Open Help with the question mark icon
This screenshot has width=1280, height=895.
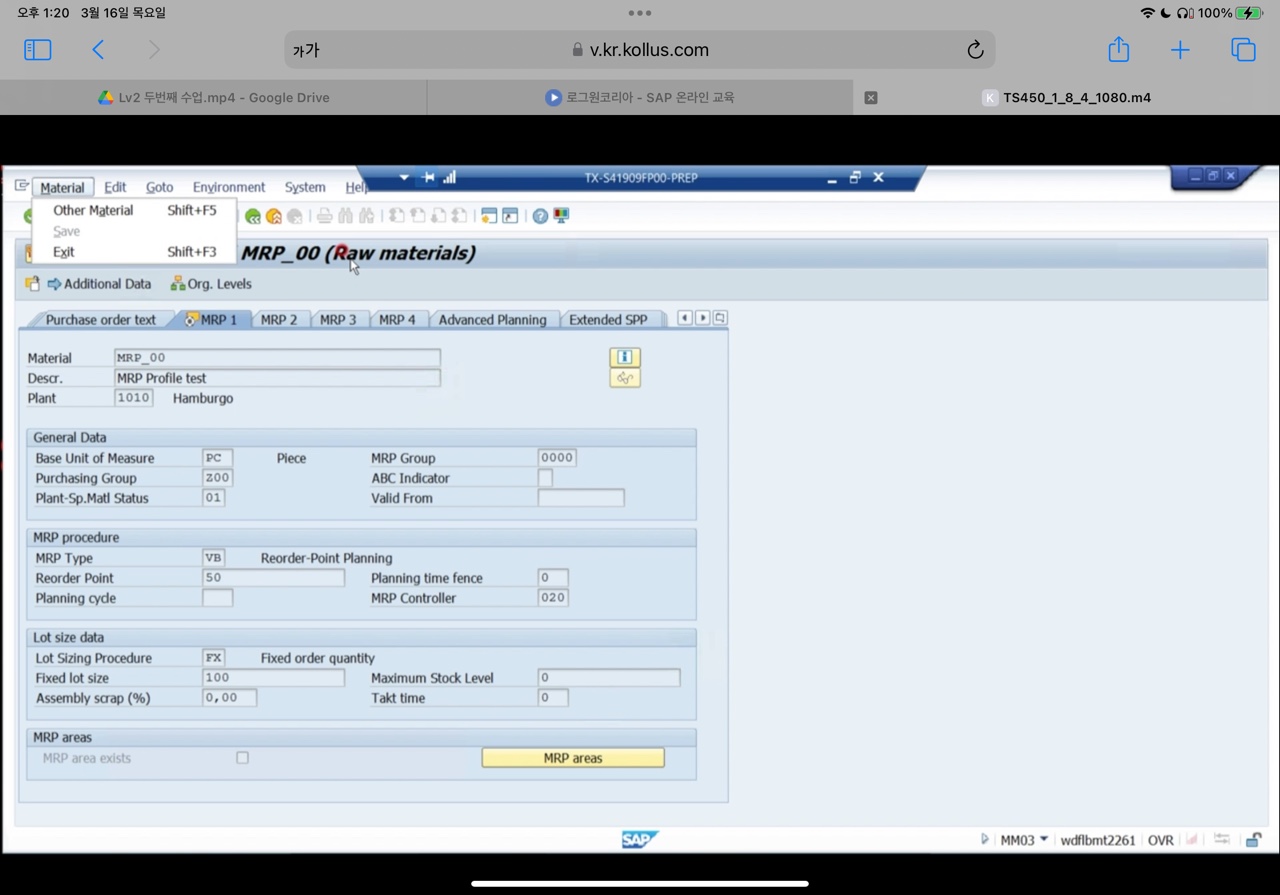tap(540, 216)
